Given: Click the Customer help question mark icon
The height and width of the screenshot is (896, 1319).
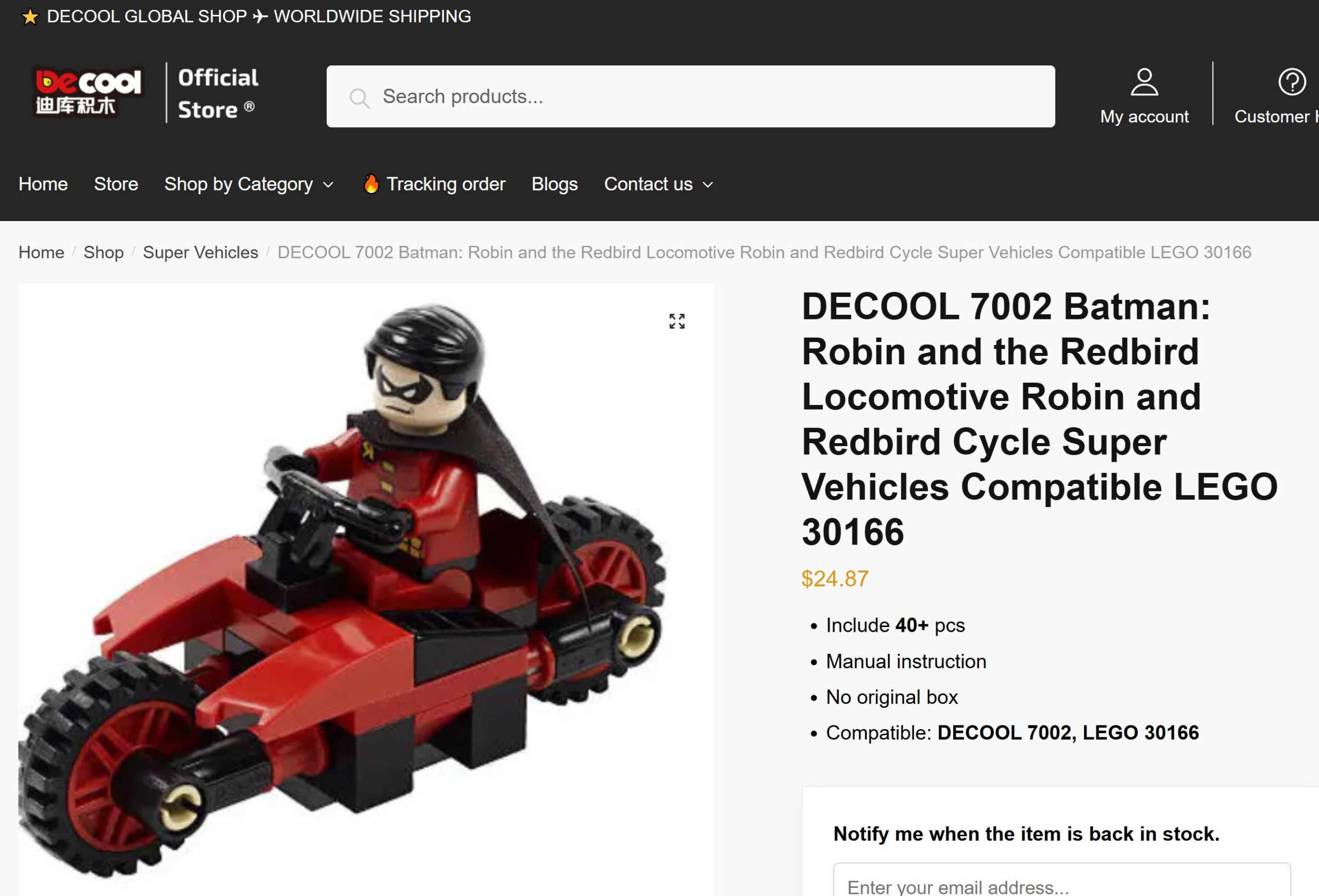Looking at the screenshot, I should tap(1292, 82).
